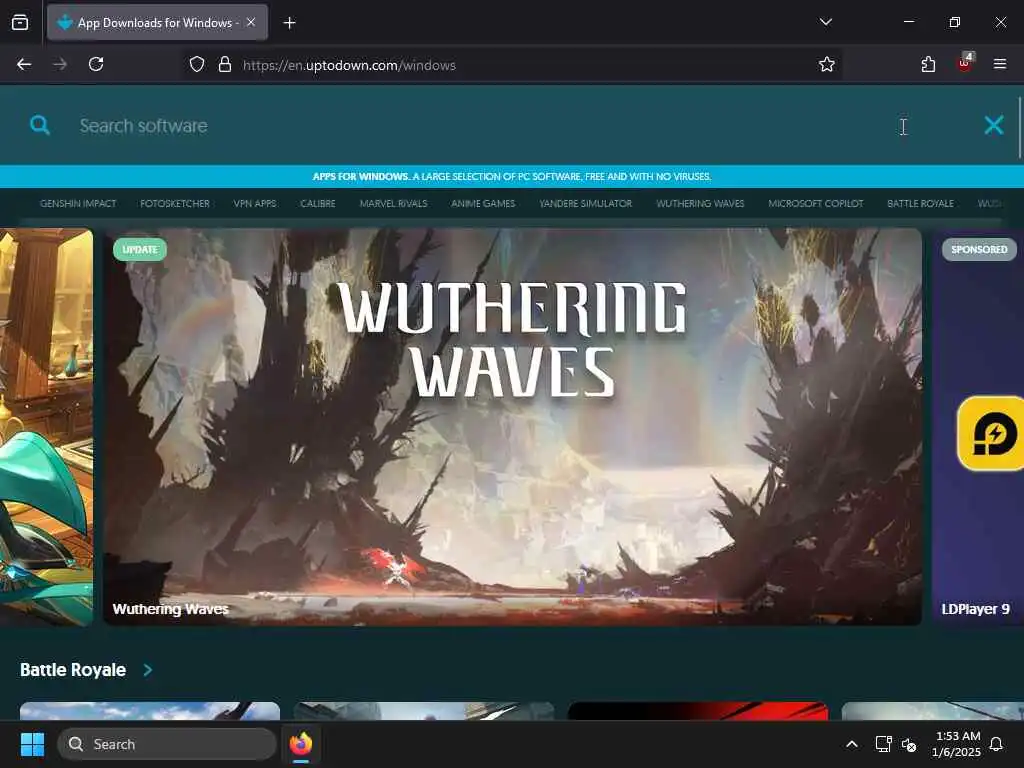Open the Calibre topic link
The image size is (1024, 768).
pyautogui.click(x=317, y=204)
